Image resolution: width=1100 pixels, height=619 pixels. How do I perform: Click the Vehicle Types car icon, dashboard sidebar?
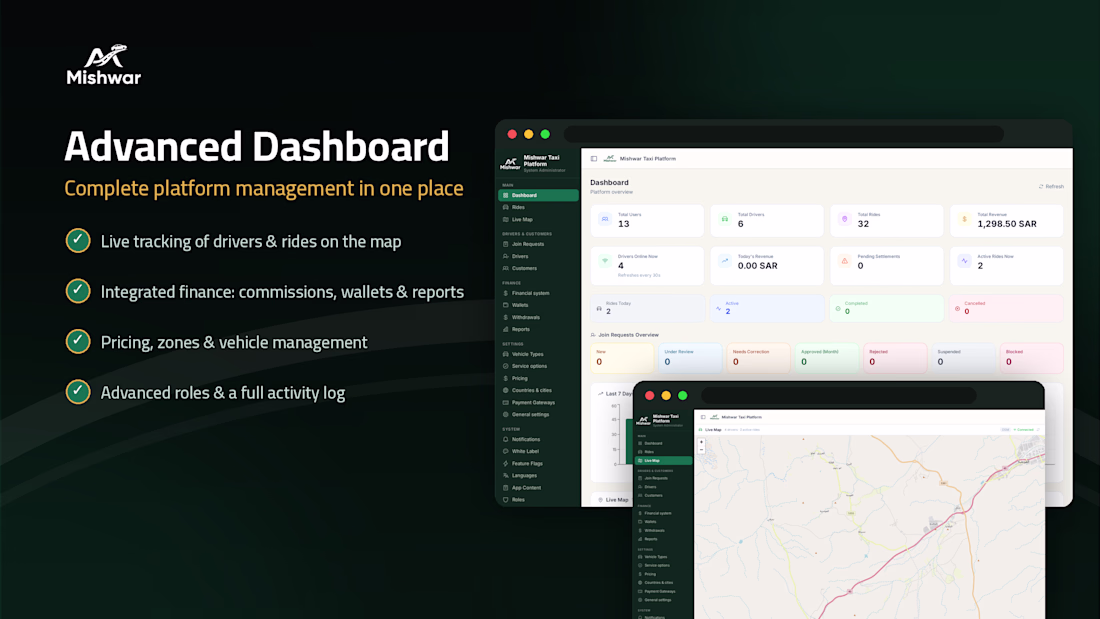pyautogui.click(x=506, y=354)
